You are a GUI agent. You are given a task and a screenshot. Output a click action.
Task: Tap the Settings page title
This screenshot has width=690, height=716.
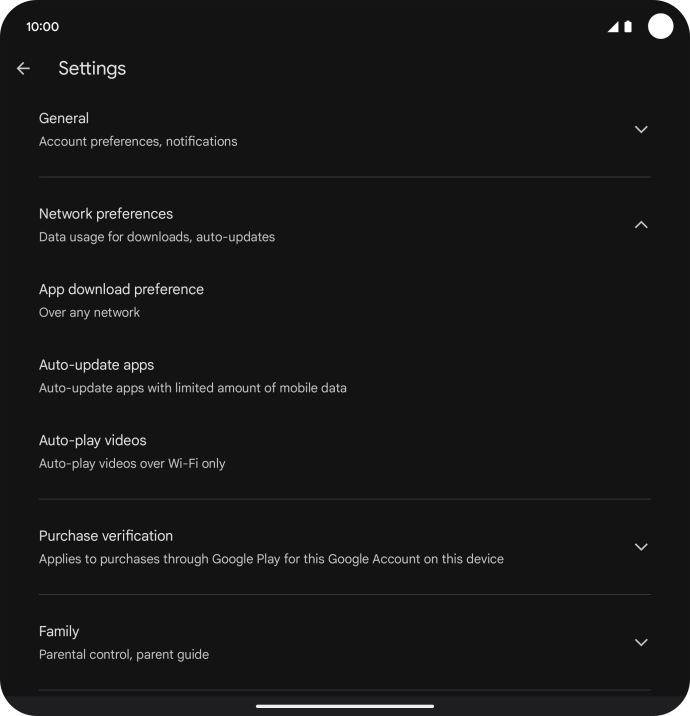(x=92, y=69)
